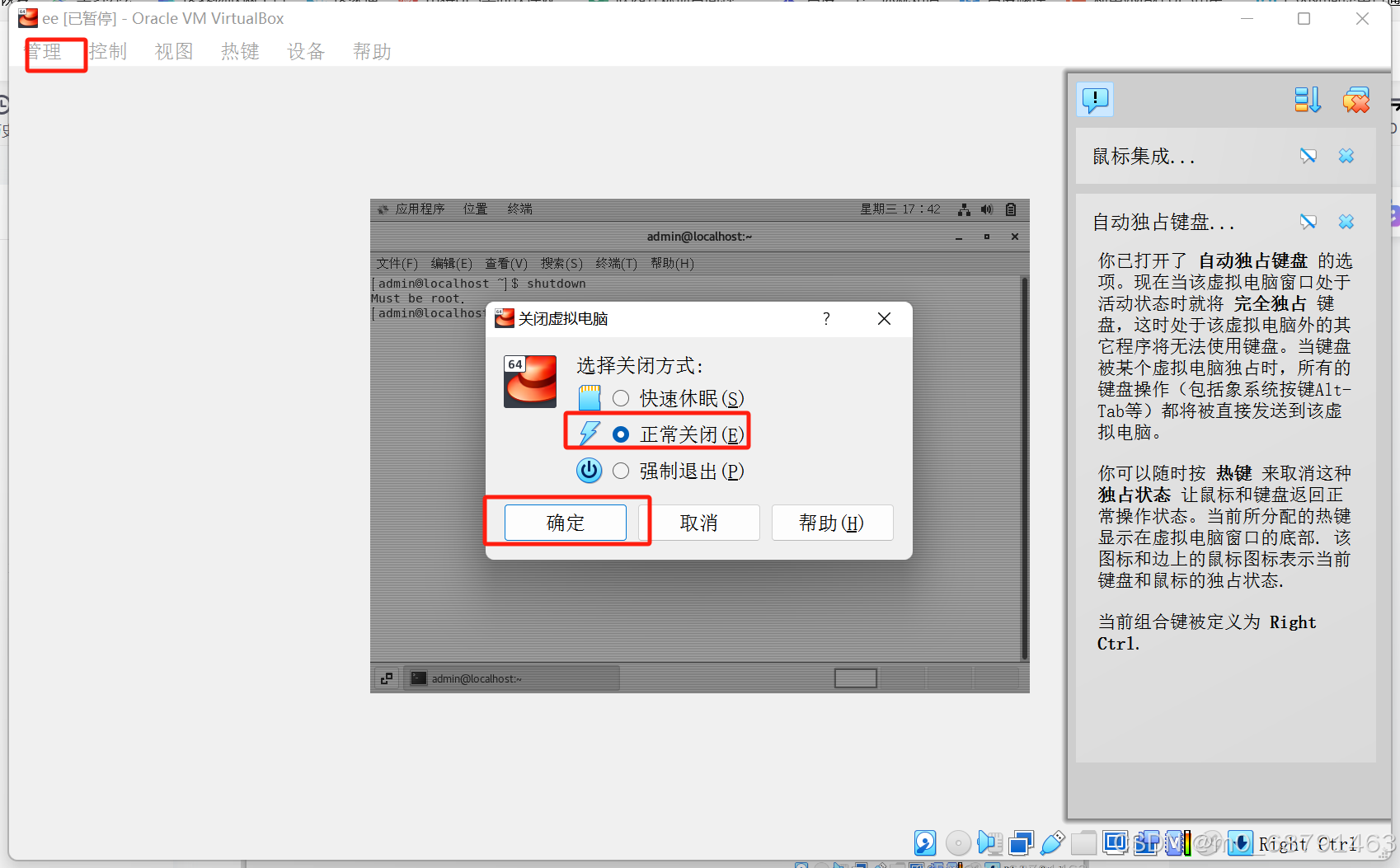Viewport: 1400px width, 868px height.
Task: Open the terminal 文件(F) menu
Action: tap(397, 264)
